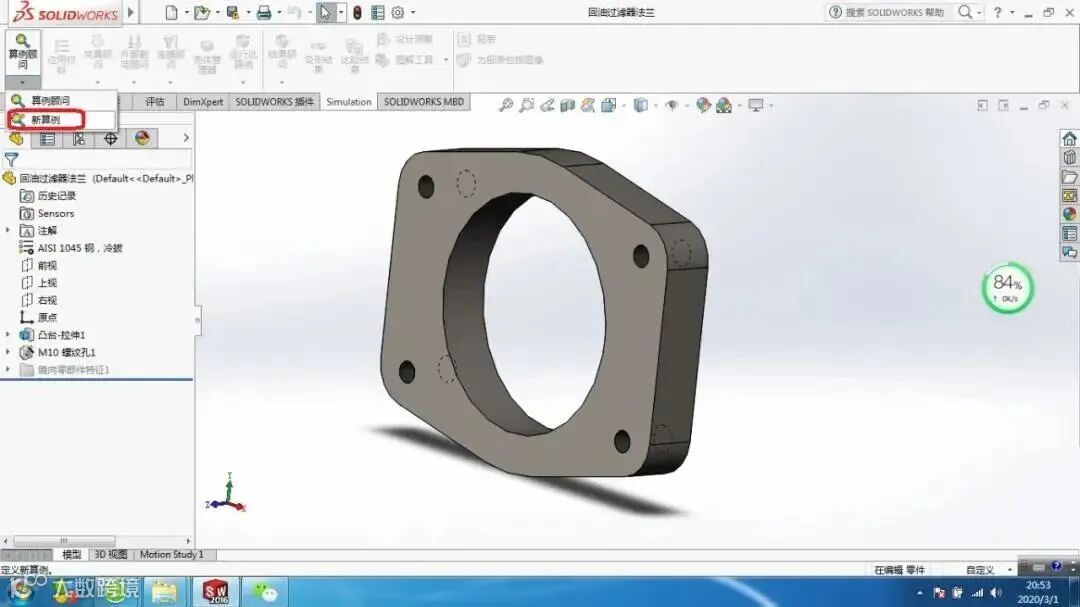Click the Previous View icon

coord(548,105)
